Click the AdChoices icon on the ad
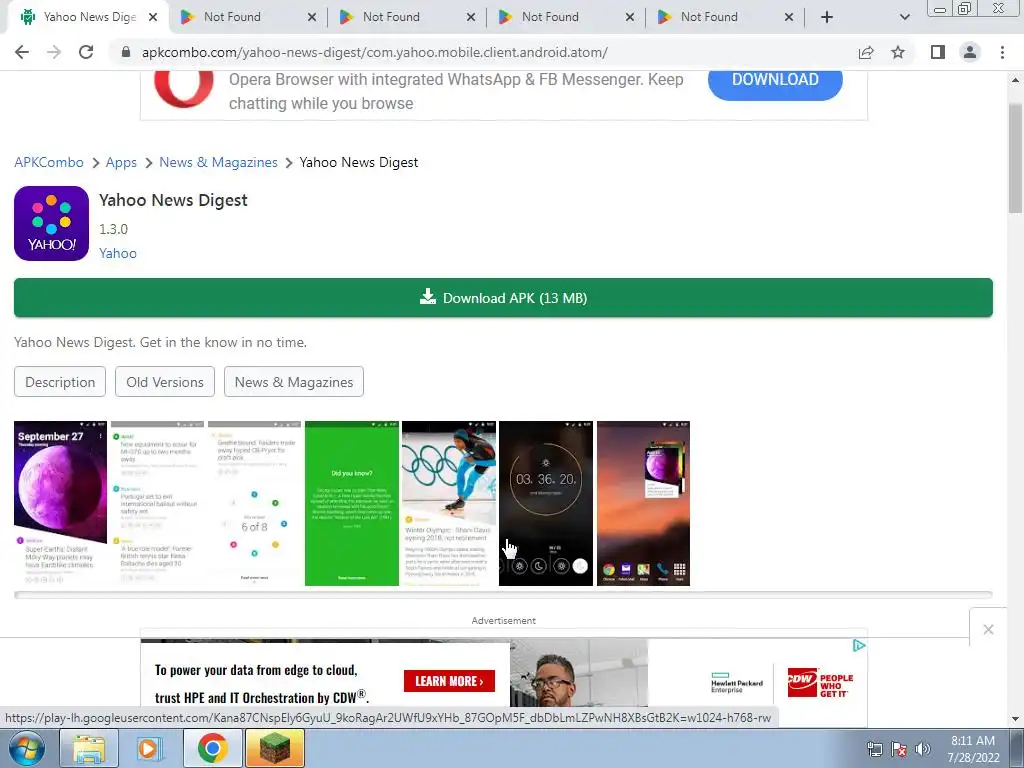Image resolution: width=1024 pixels, height=768 pixels. [859, 646]
